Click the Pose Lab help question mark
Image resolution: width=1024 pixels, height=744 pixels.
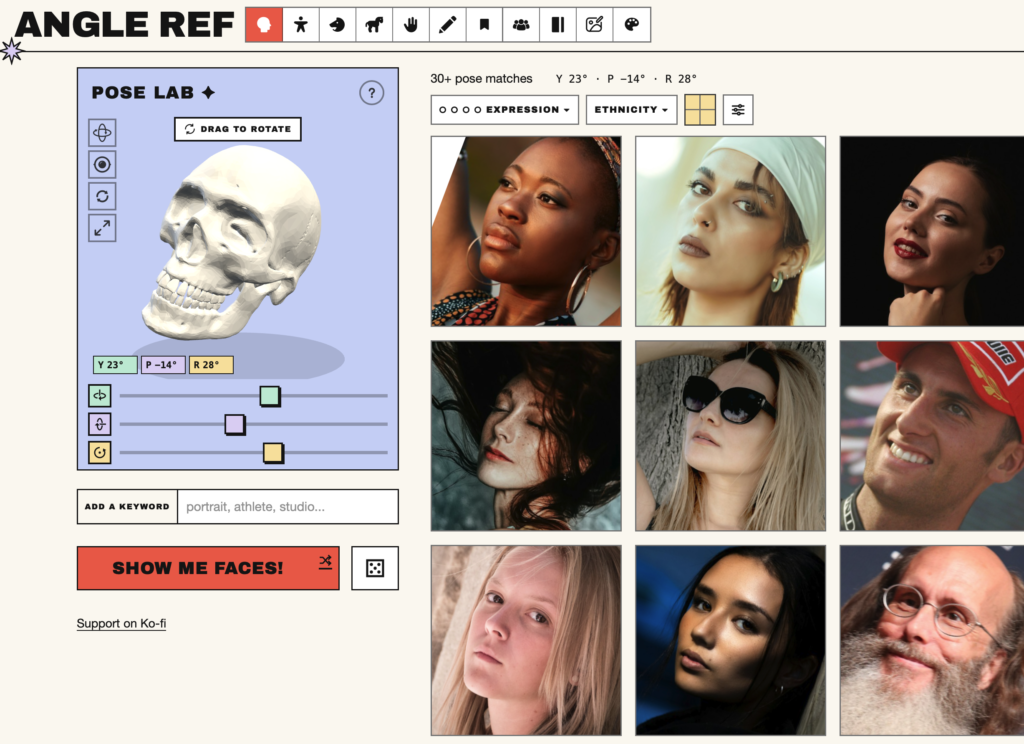(372, 93)
